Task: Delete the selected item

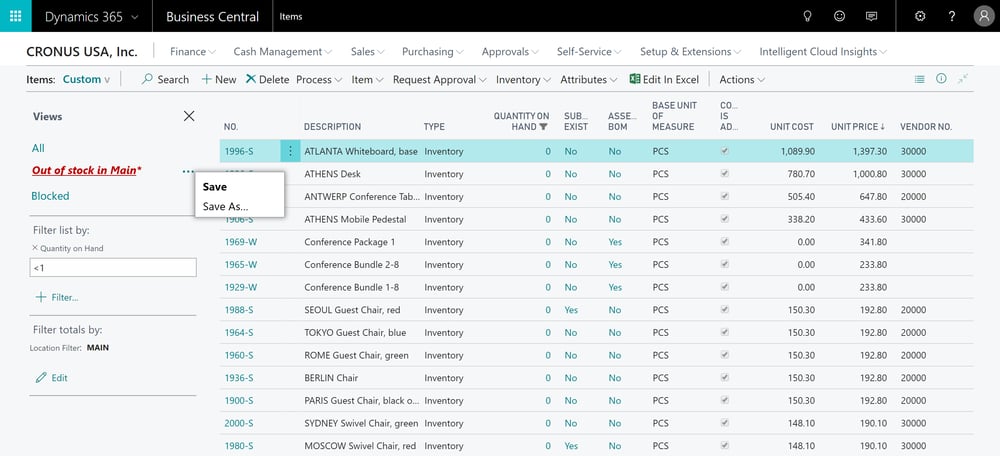Action: click(x=267, y=80)
